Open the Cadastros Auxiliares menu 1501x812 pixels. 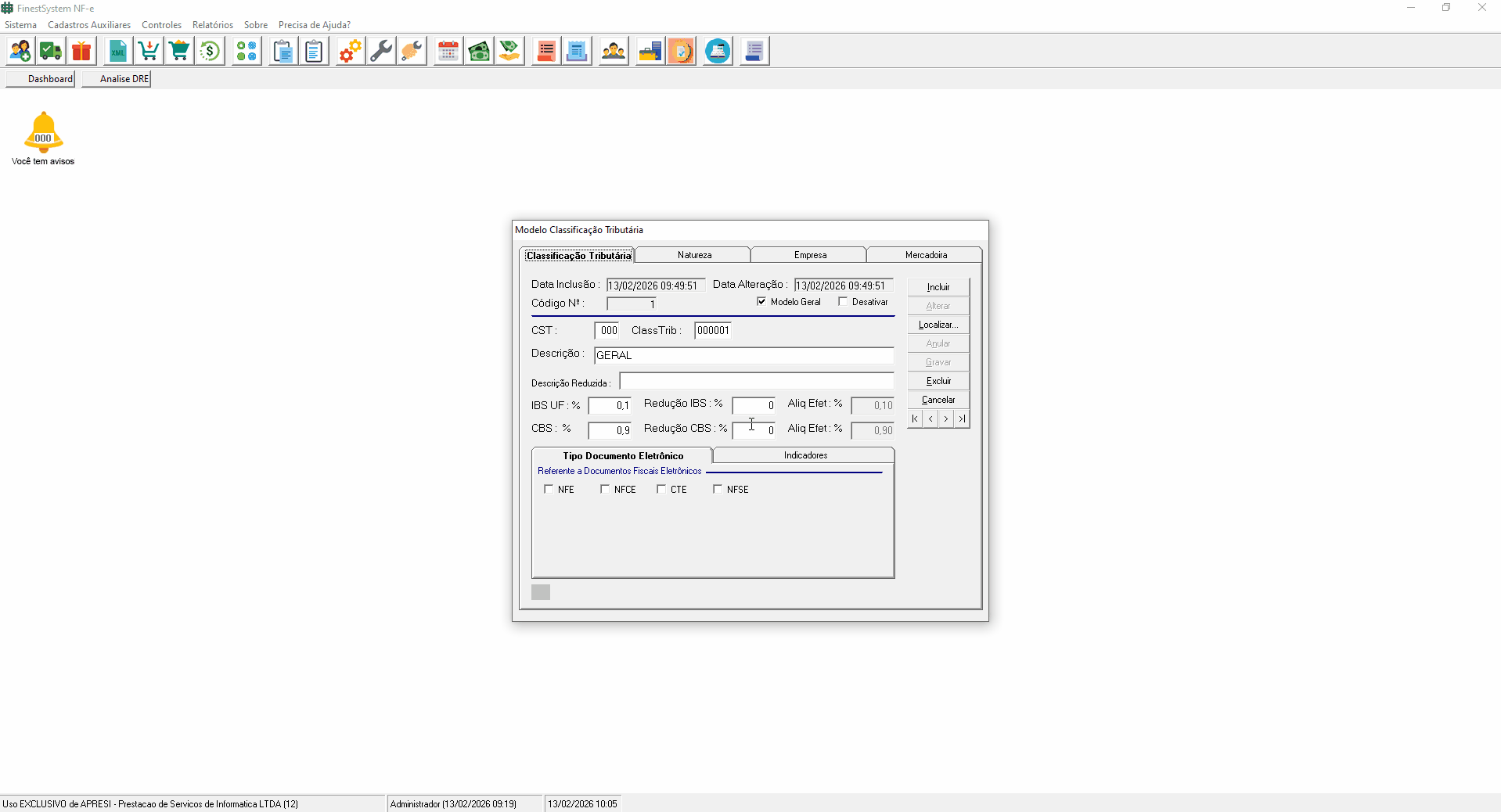pos(89,25)
